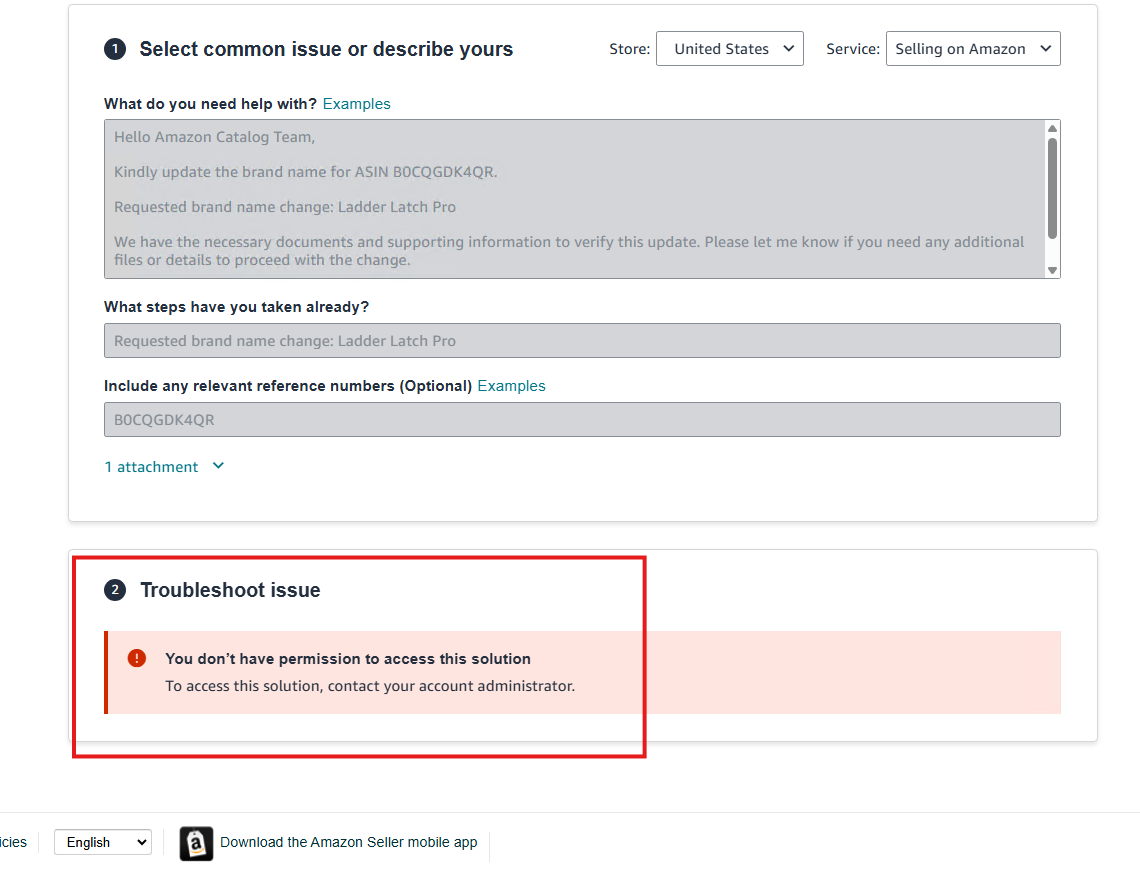Screen dimensions: 1140x869
Task: Click the steps taken already field
Action: point(581,341)
